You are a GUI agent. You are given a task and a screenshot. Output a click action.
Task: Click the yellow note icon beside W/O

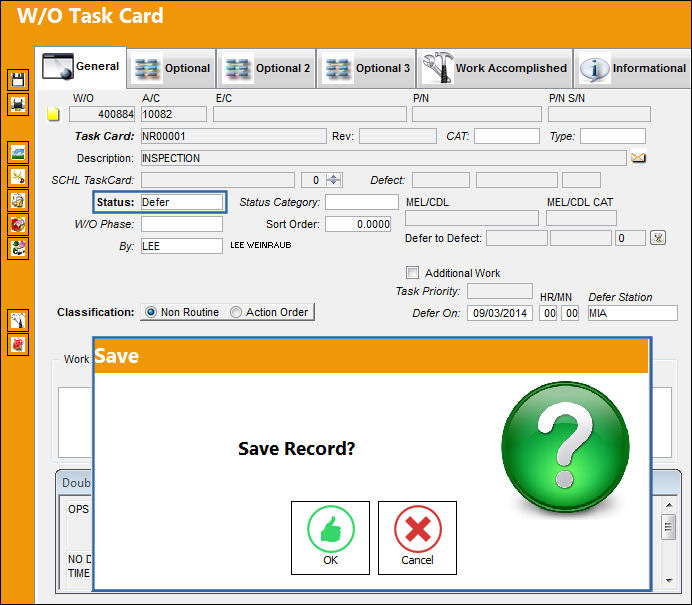53,114
